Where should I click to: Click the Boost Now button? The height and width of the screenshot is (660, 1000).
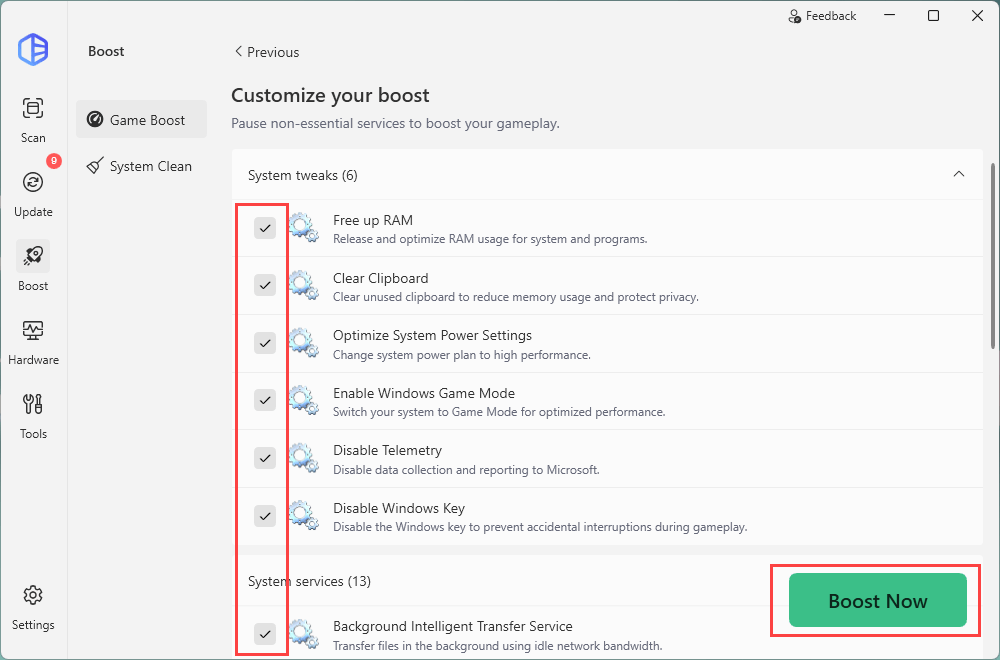tap(877, 601)
